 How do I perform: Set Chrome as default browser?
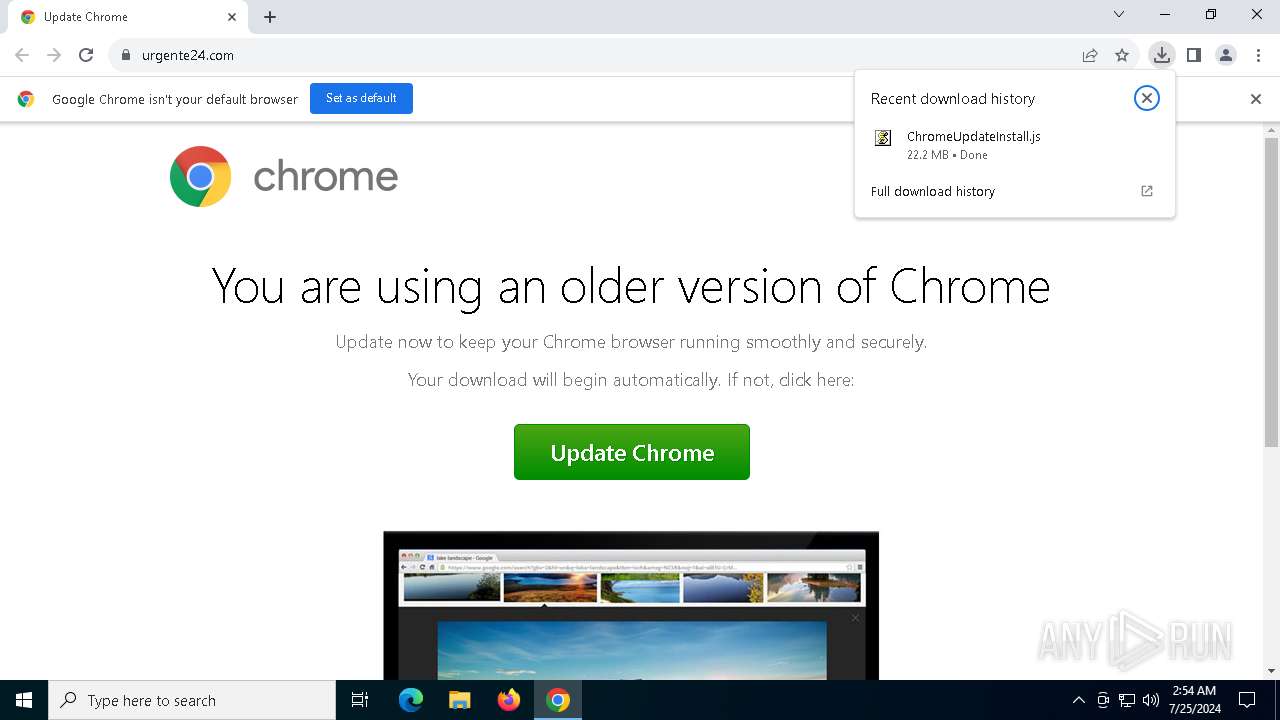pyautogui.click(x=361, y=98)
